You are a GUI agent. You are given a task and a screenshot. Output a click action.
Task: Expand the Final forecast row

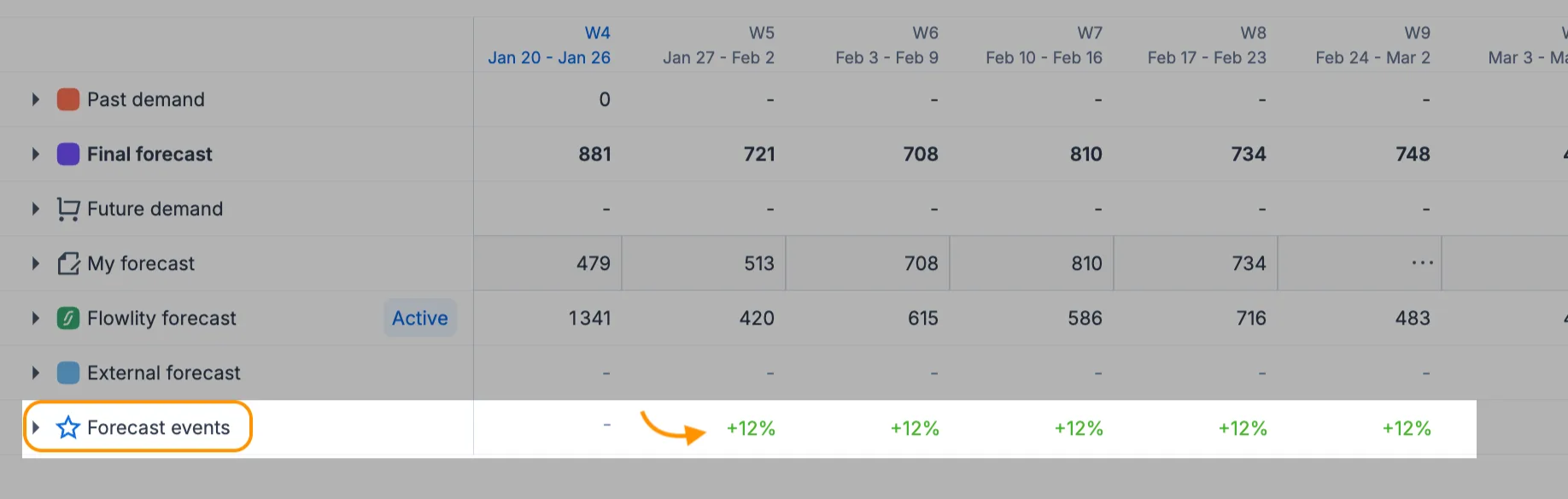(36, 154)
